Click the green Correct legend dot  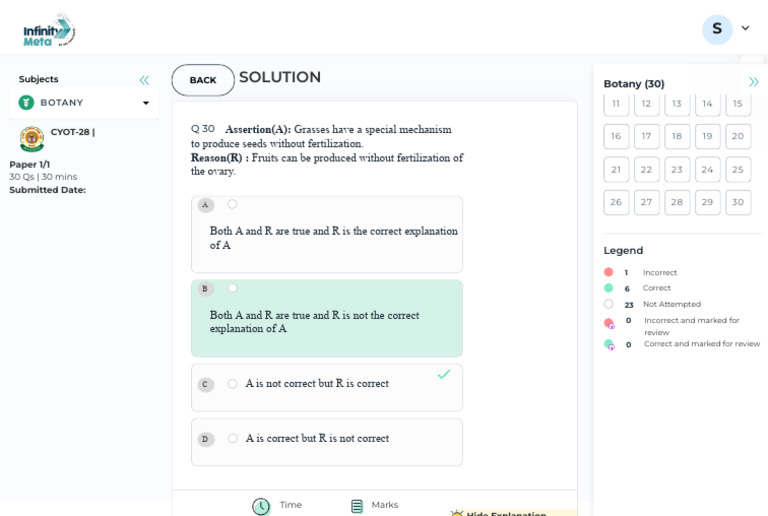pos(608,288)
